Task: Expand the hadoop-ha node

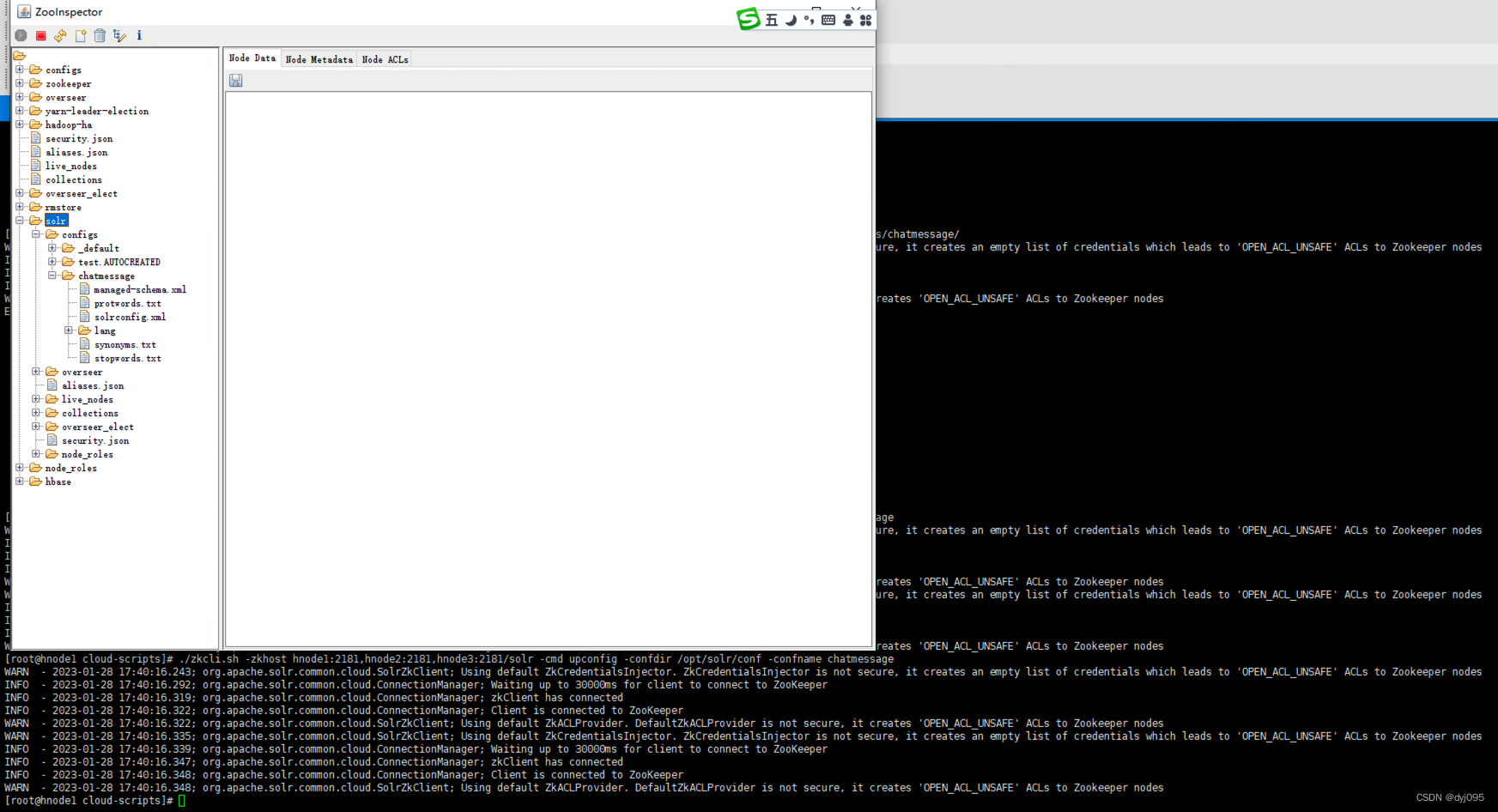Action: coord(20,124)
